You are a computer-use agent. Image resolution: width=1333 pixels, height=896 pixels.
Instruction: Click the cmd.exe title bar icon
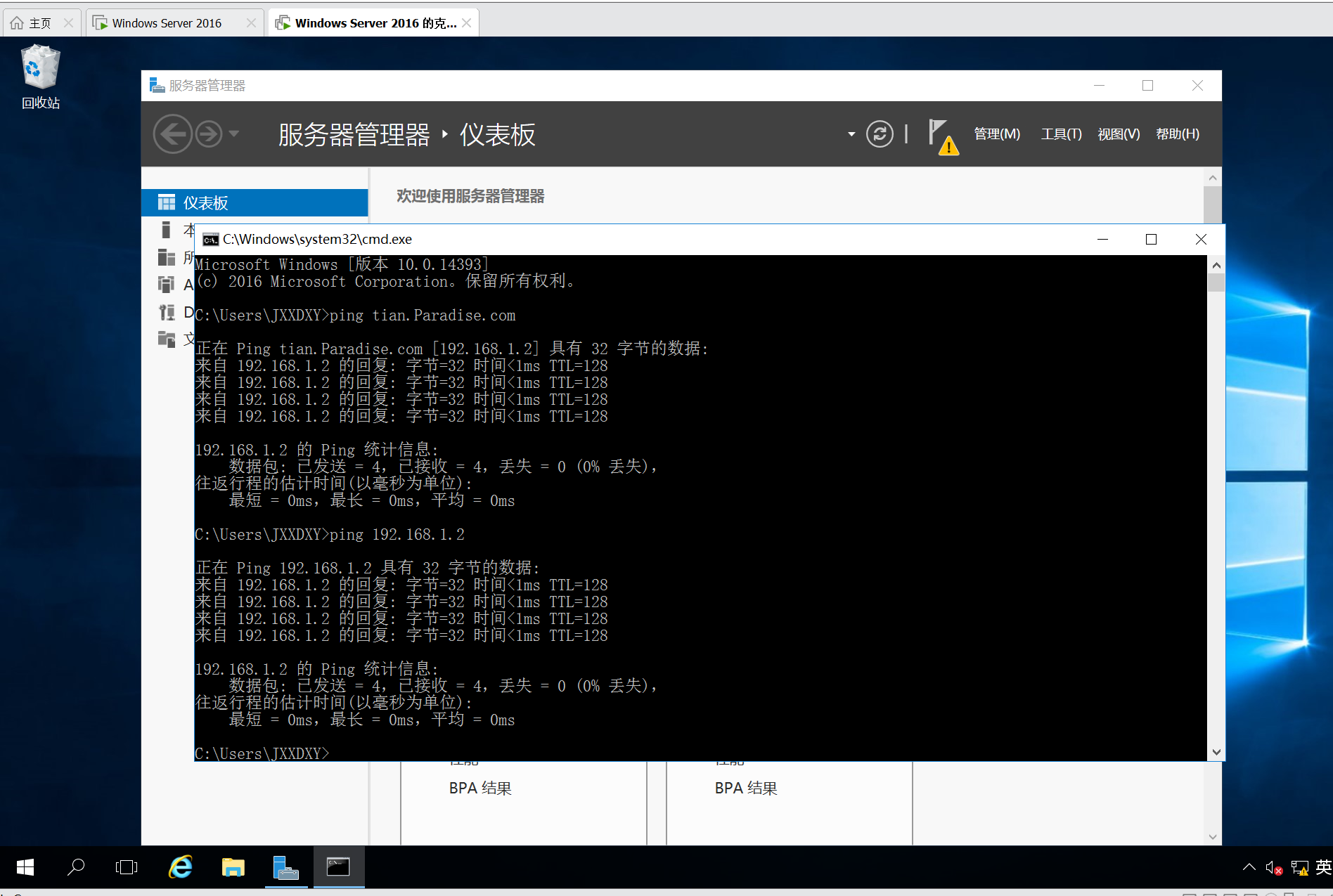(210, 240)
